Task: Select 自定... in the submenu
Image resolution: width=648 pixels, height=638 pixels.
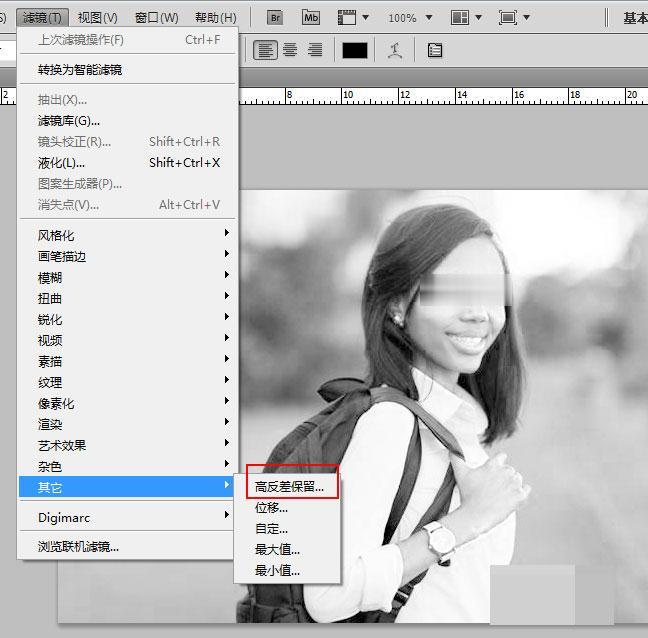Action: (288, 528)
